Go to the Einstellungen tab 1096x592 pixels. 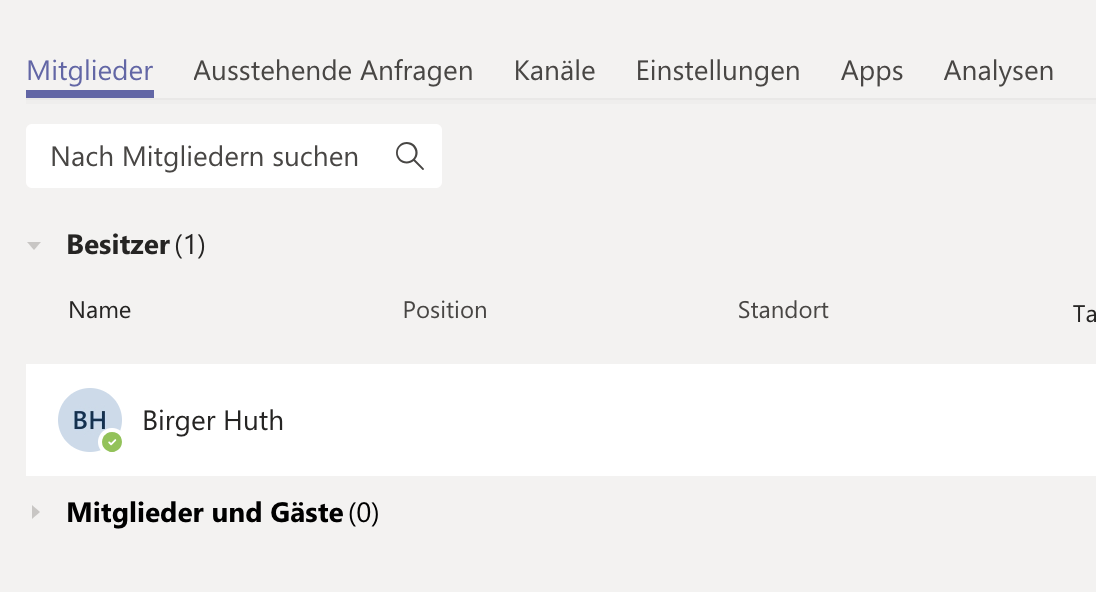click(x=718, y=71)
